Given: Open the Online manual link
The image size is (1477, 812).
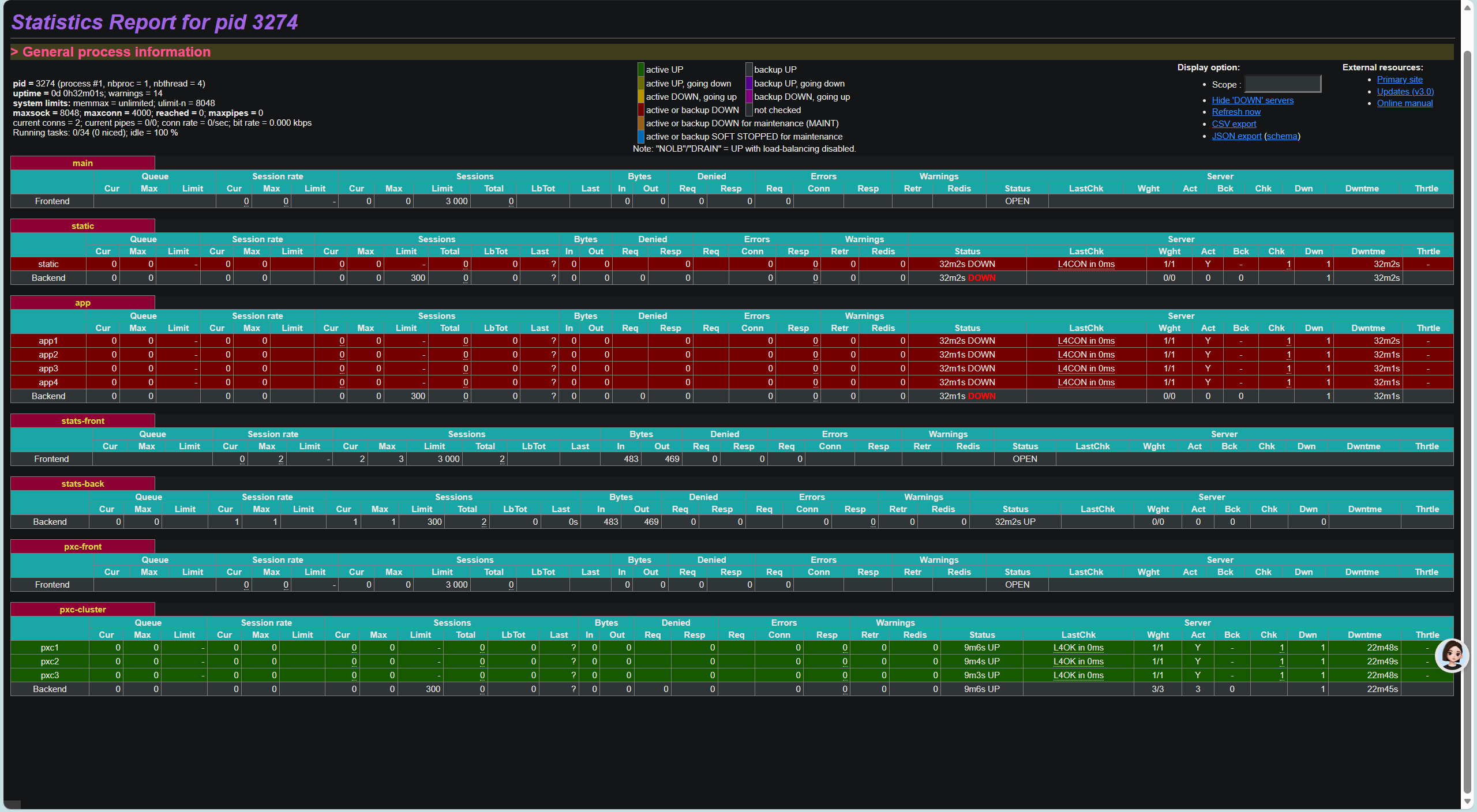Looking at the screenshot, I should tap(1404, 103).
